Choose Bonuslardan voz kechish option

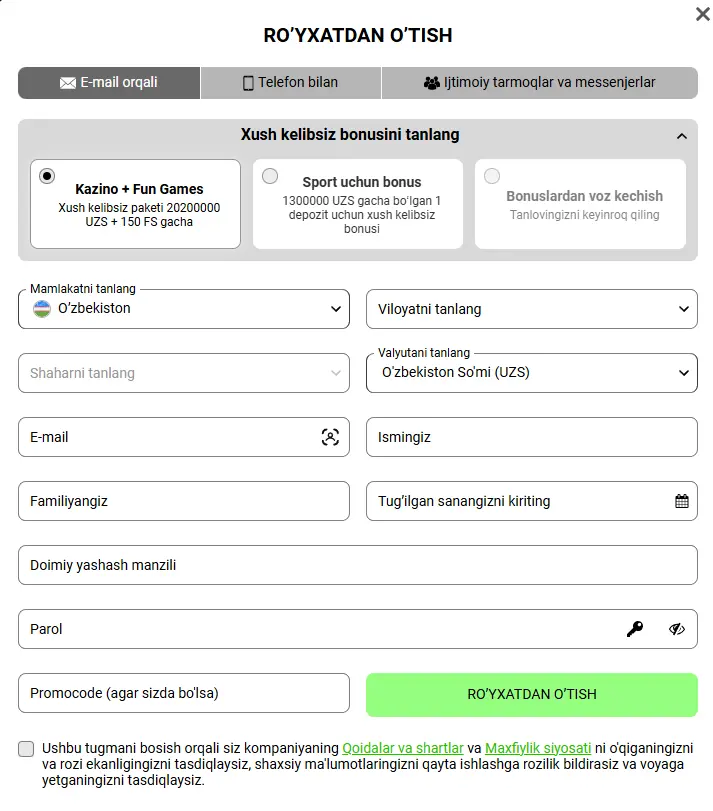[492, 175]
